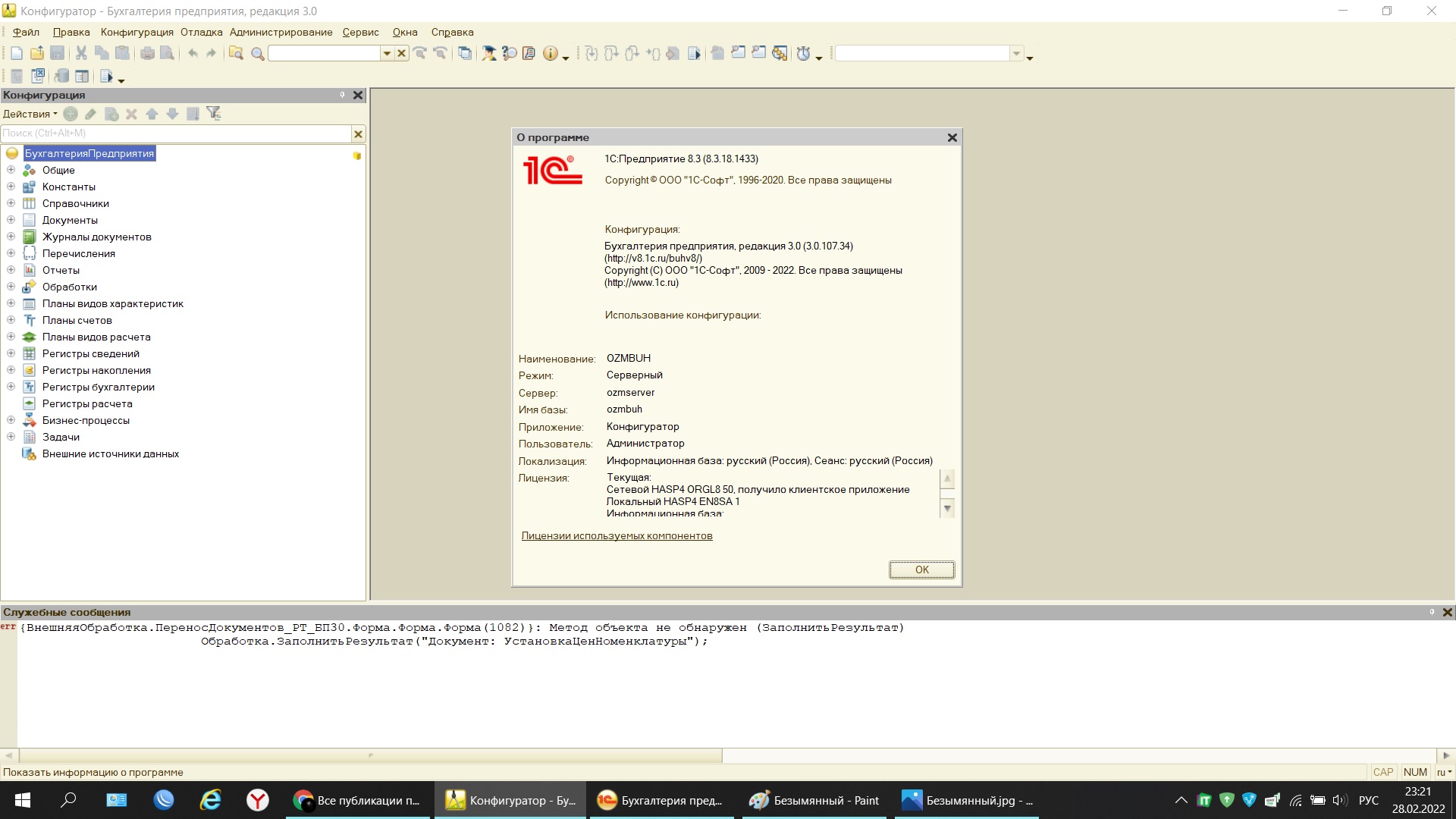Click the Move down arrow in Configuration panel
Viewport: 1456px width, 819px height.
click(x=172, y=114)
